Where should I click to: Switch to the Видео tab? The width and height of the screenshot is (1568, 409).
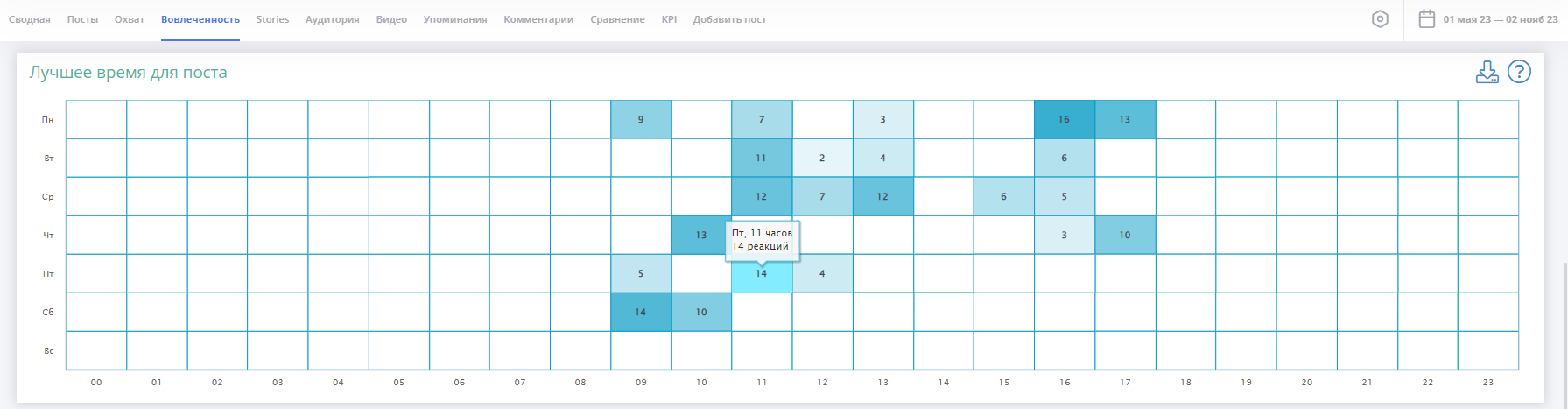tap(391, 19)
